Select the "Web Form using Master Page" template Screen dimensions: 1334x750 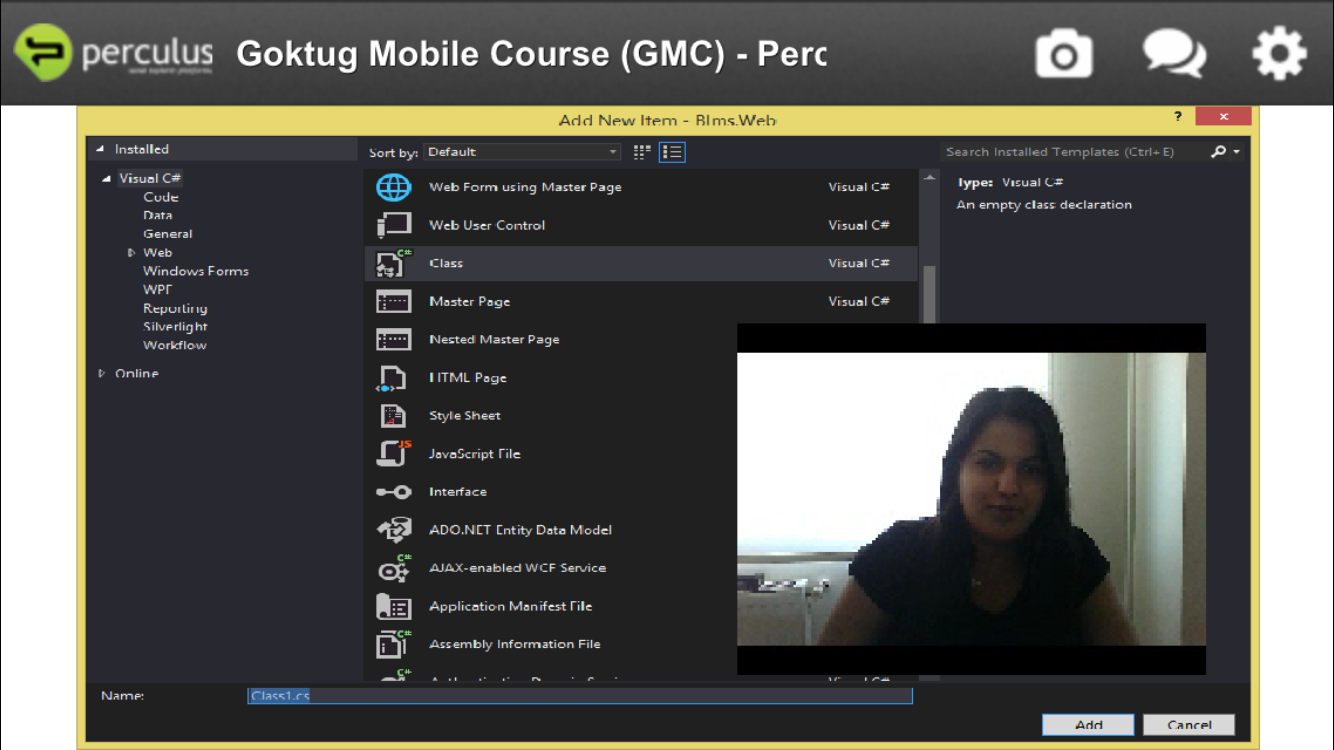coord(525,187)
